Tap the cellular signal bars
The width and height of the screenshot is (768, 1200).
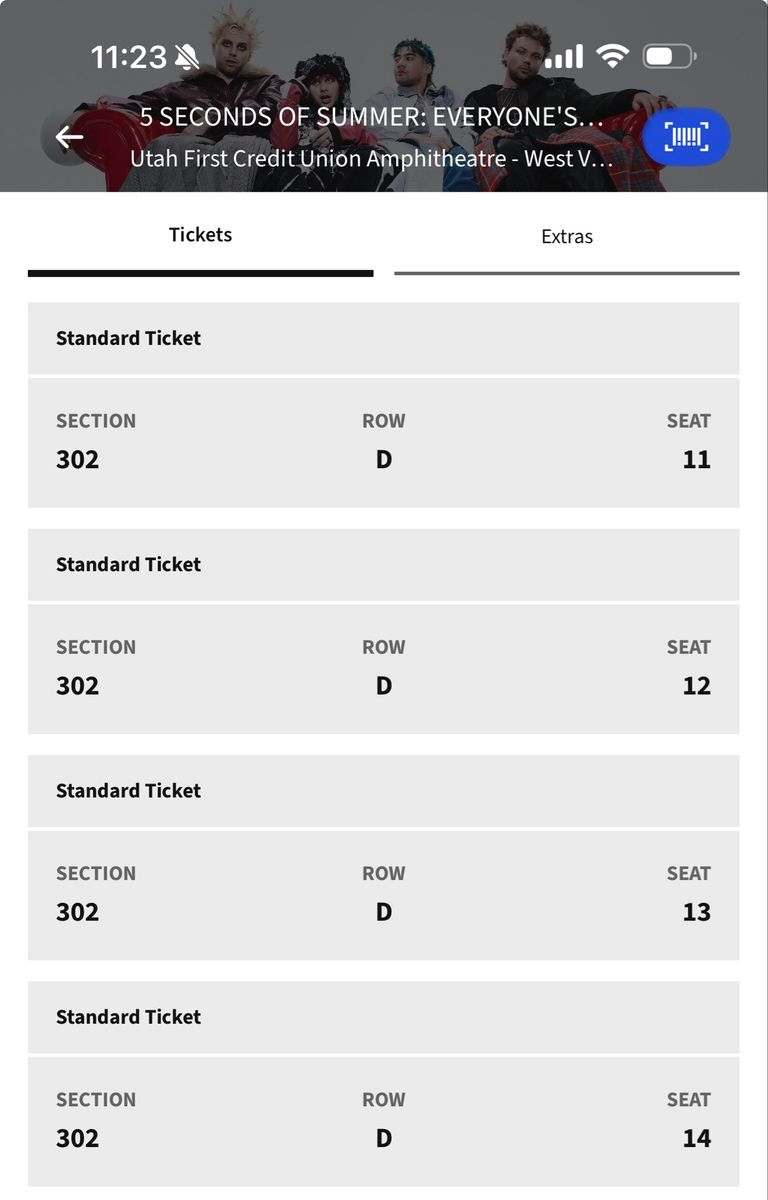point(563,56)
